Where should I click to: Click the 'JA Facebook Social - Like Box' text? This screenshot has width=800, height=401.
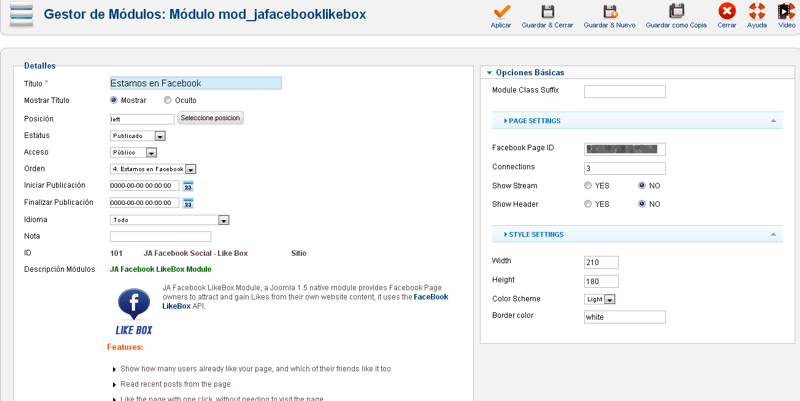(x=195, y=253)
